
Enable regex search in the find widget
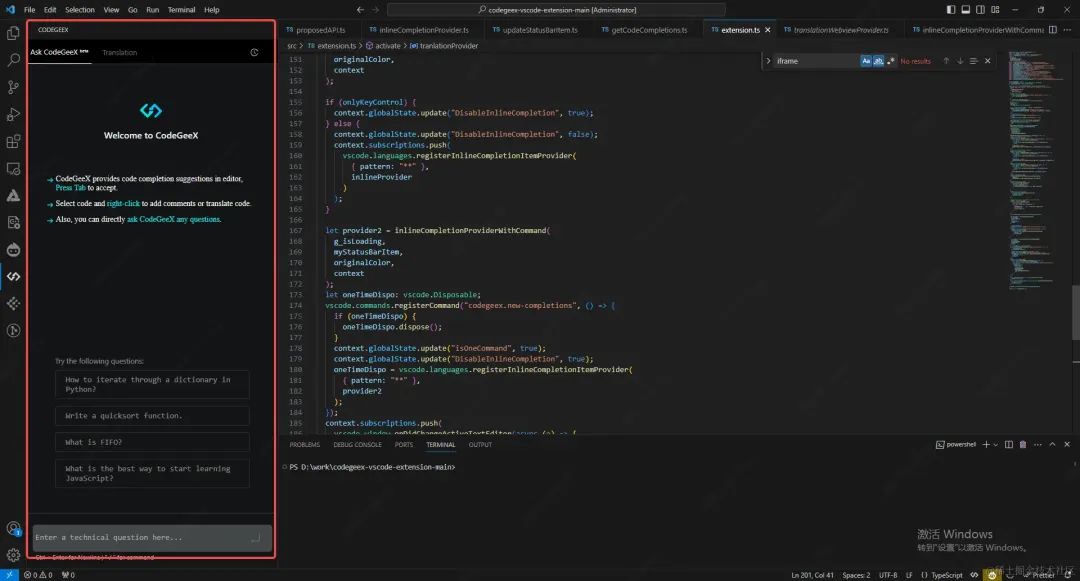click(892, 61)
